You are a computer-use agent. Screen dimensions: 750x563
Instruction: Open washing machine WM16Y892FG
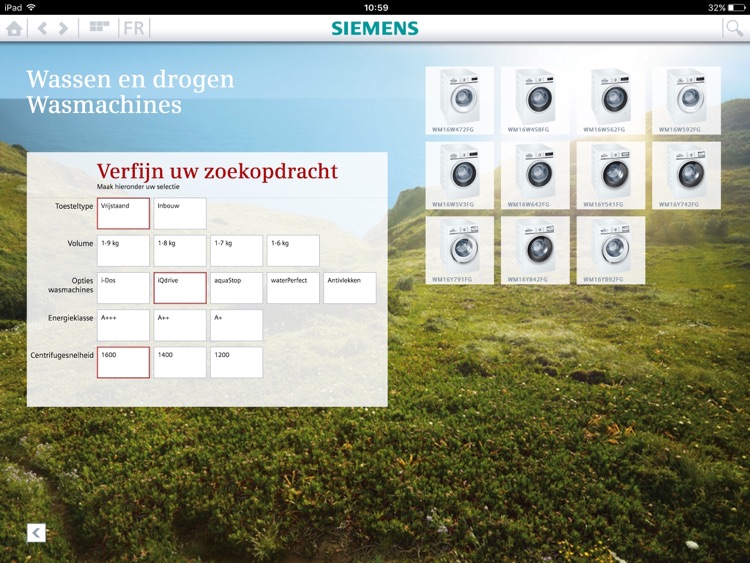pos(611,250)
